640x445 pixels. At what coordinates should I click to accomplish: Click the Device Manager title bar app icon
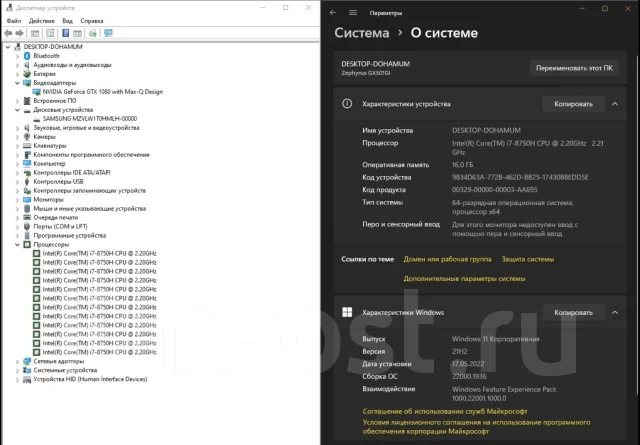pyautogui.click(x=10, y=8)
